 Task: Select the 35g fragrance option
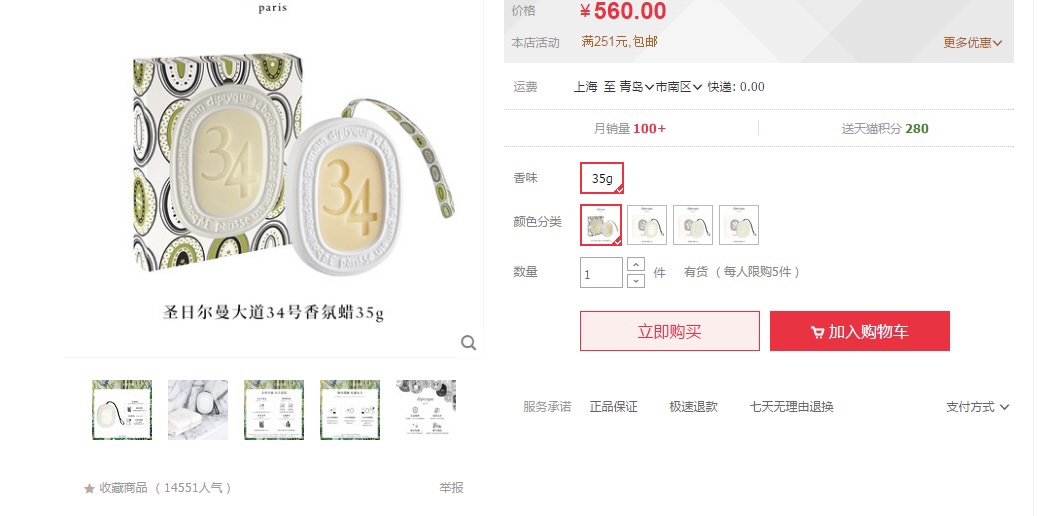[x=602, y=178]
